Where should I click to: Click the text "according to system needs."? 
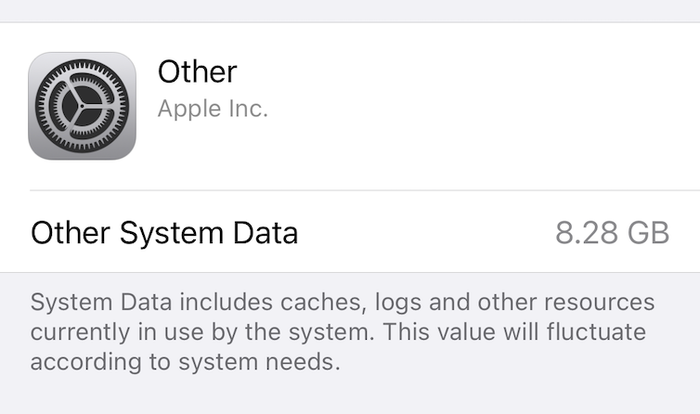point(186,361)
